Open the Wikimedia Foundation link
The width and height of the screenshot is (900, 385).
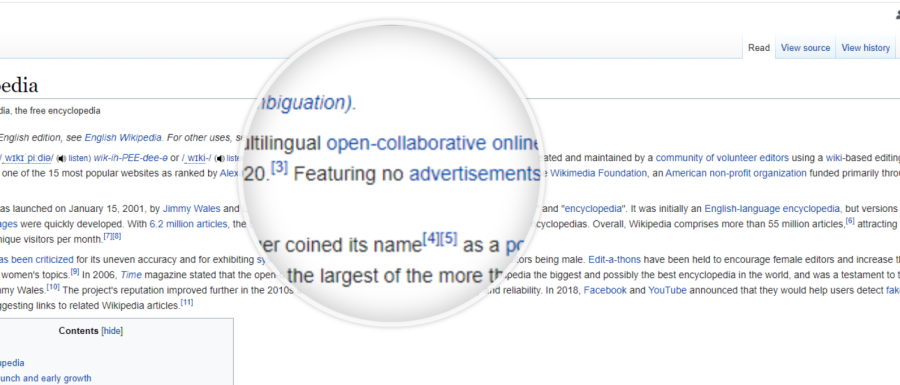point(598,173)
